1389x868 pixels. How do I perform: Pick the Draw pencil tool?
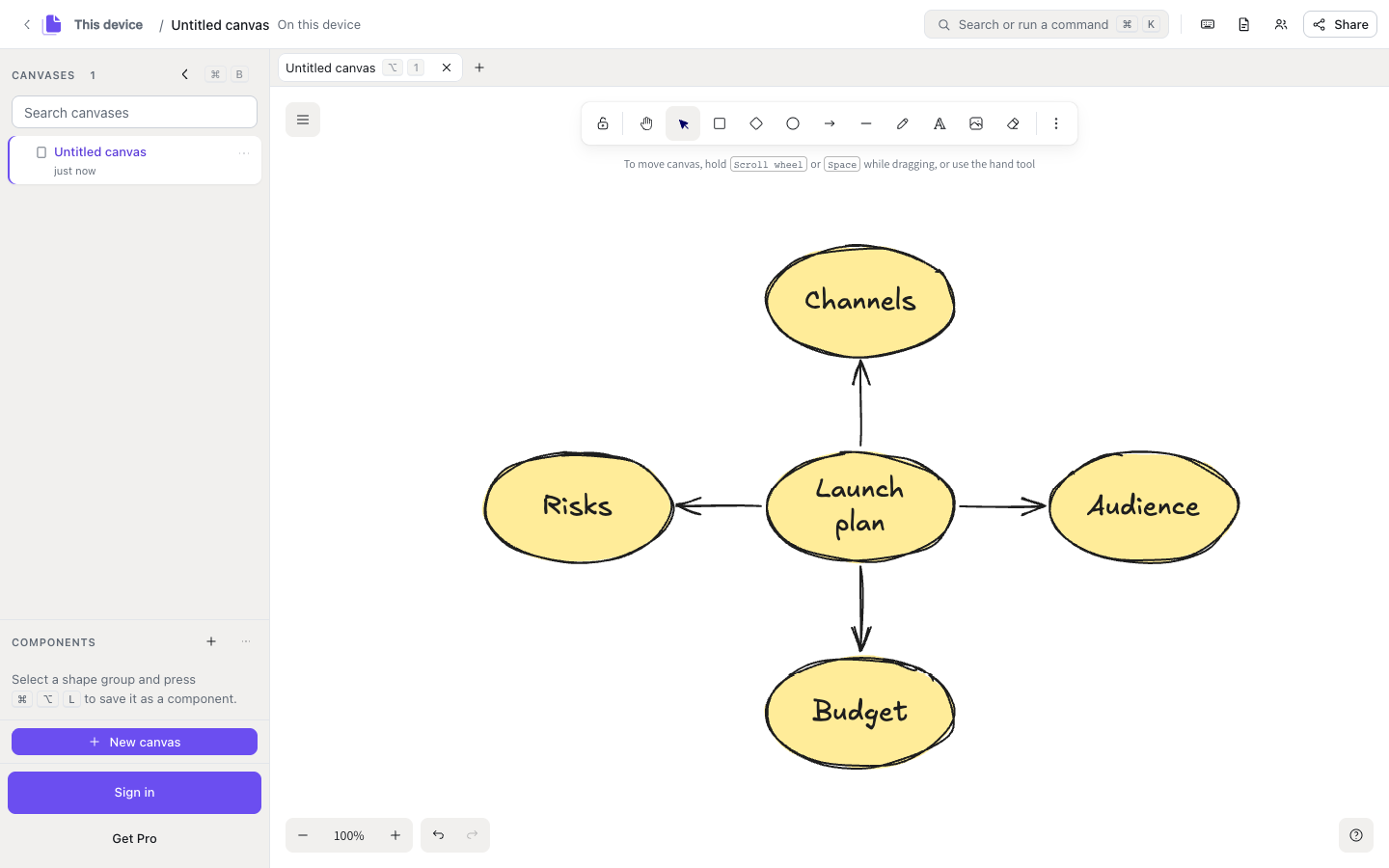coord(903,123)
